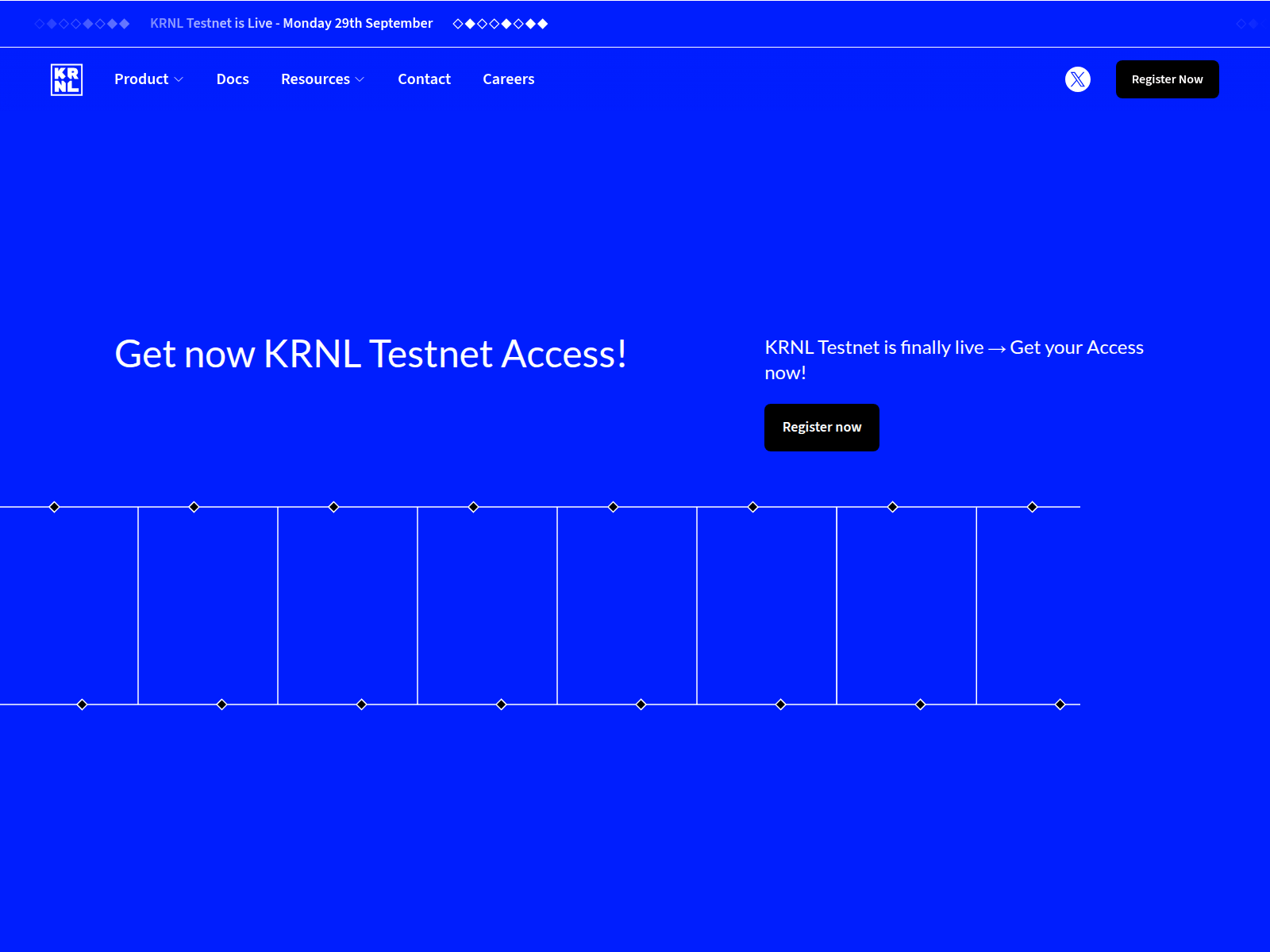Click the KRNL logo in the header
Viewport: 1270px width, 952px height.
click(66, 79)
